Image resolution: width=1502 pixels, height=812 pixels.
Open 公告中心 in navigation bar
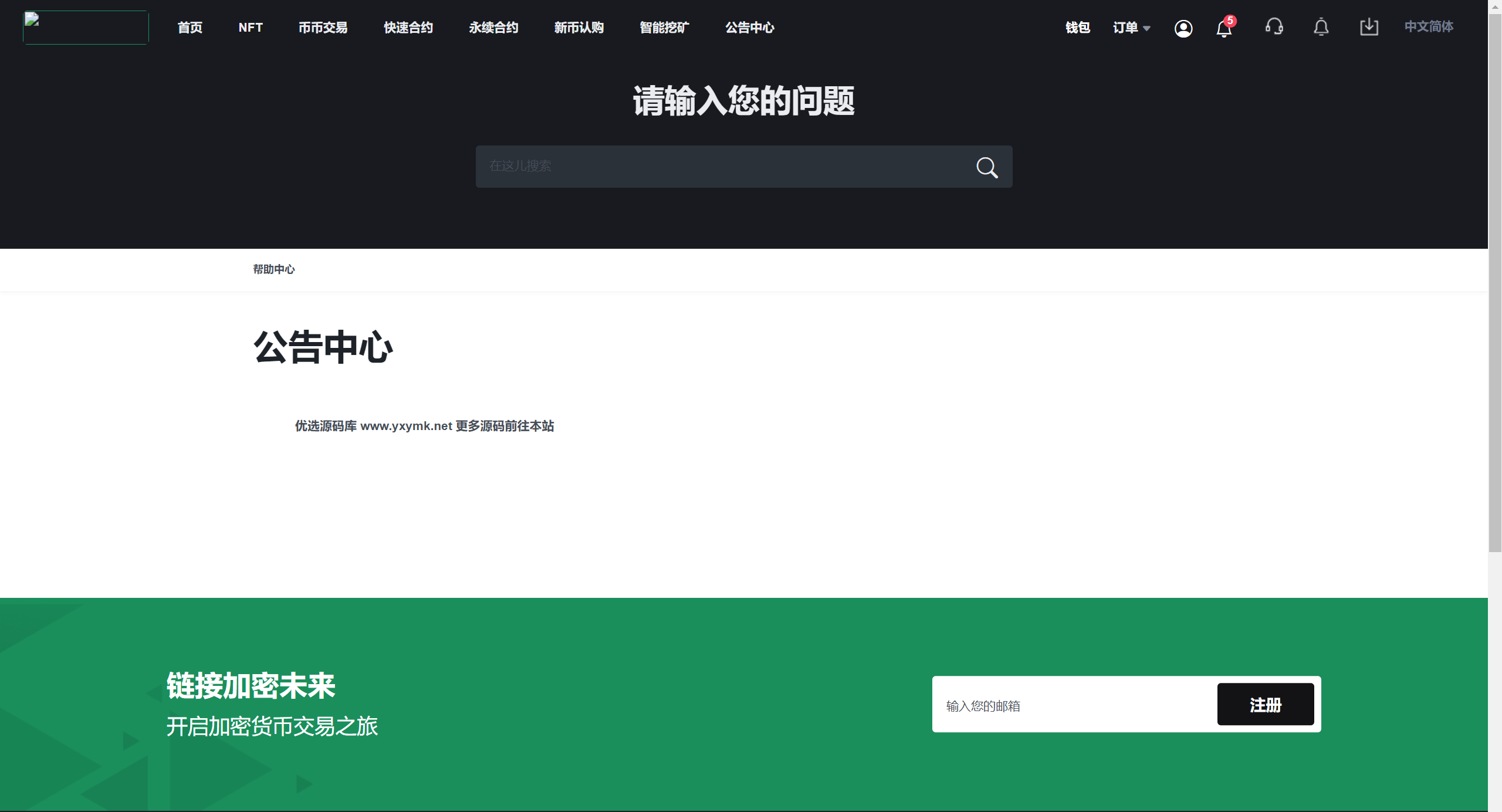click(750, 28)
